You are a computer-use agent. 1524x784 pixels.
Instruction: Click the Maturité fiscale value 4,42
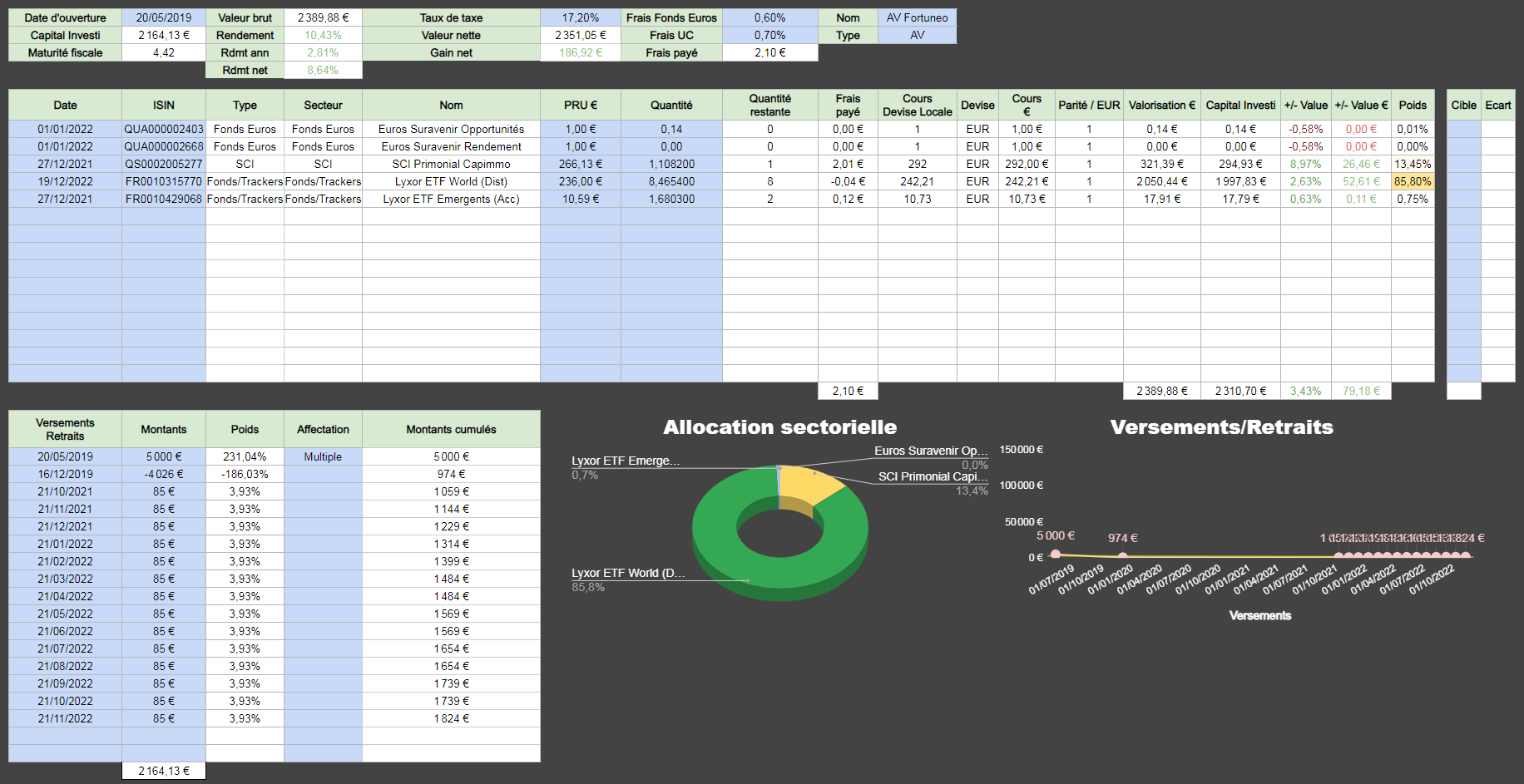[164, 52]
